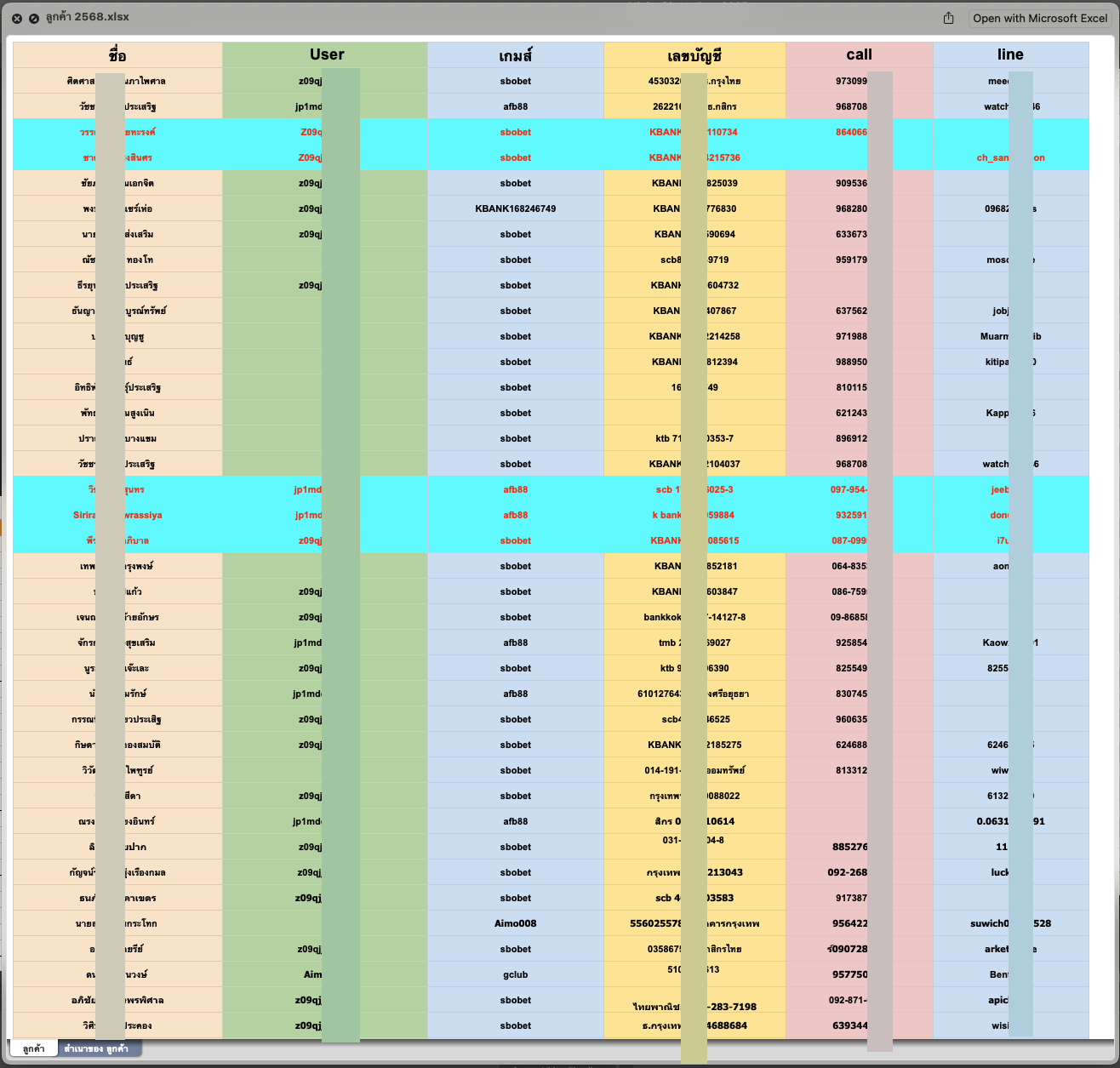Click the Share icon in the title bar

click(x=949, y=18)
